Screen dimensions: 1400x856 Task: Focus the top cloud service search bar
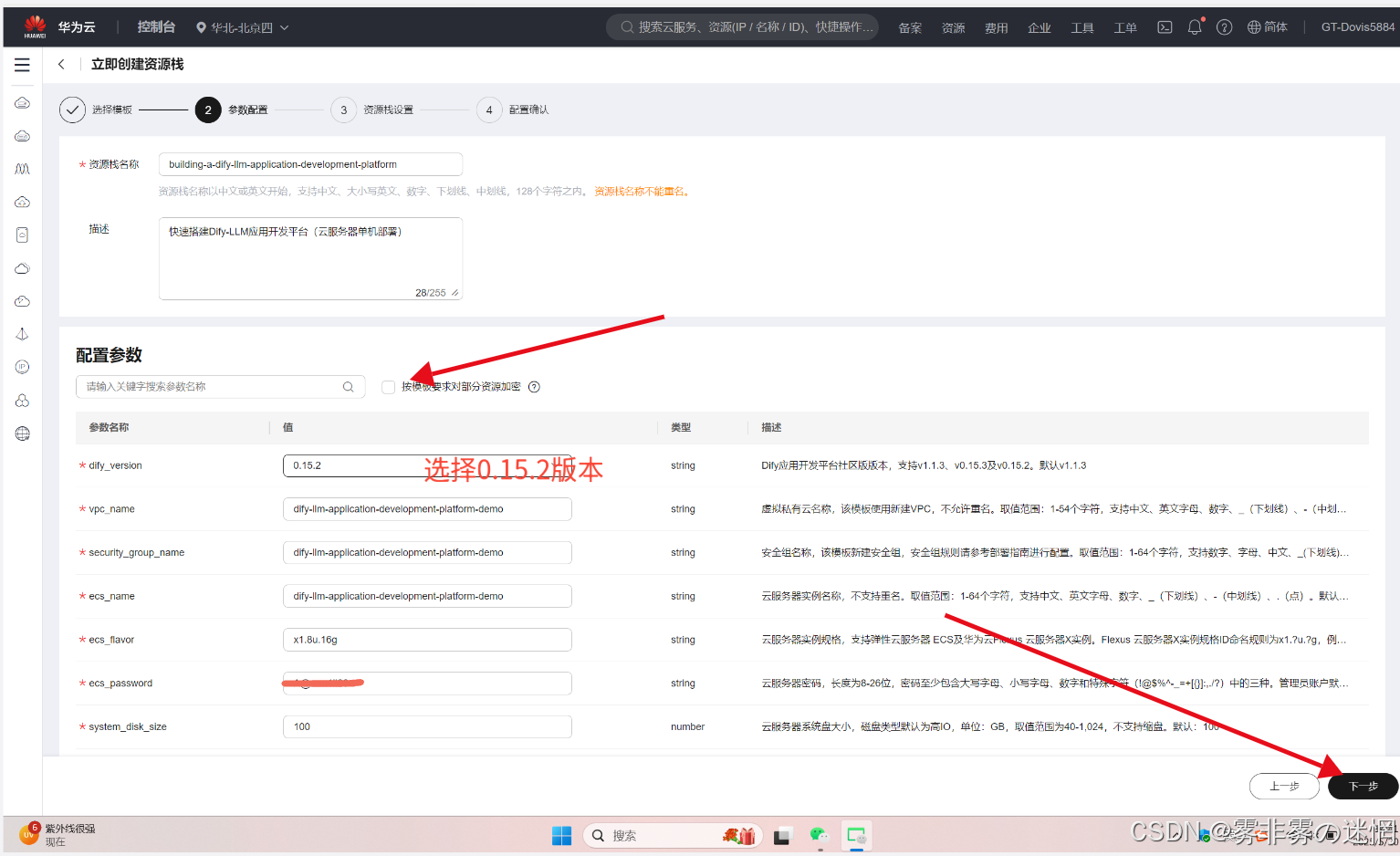(743, 27)
